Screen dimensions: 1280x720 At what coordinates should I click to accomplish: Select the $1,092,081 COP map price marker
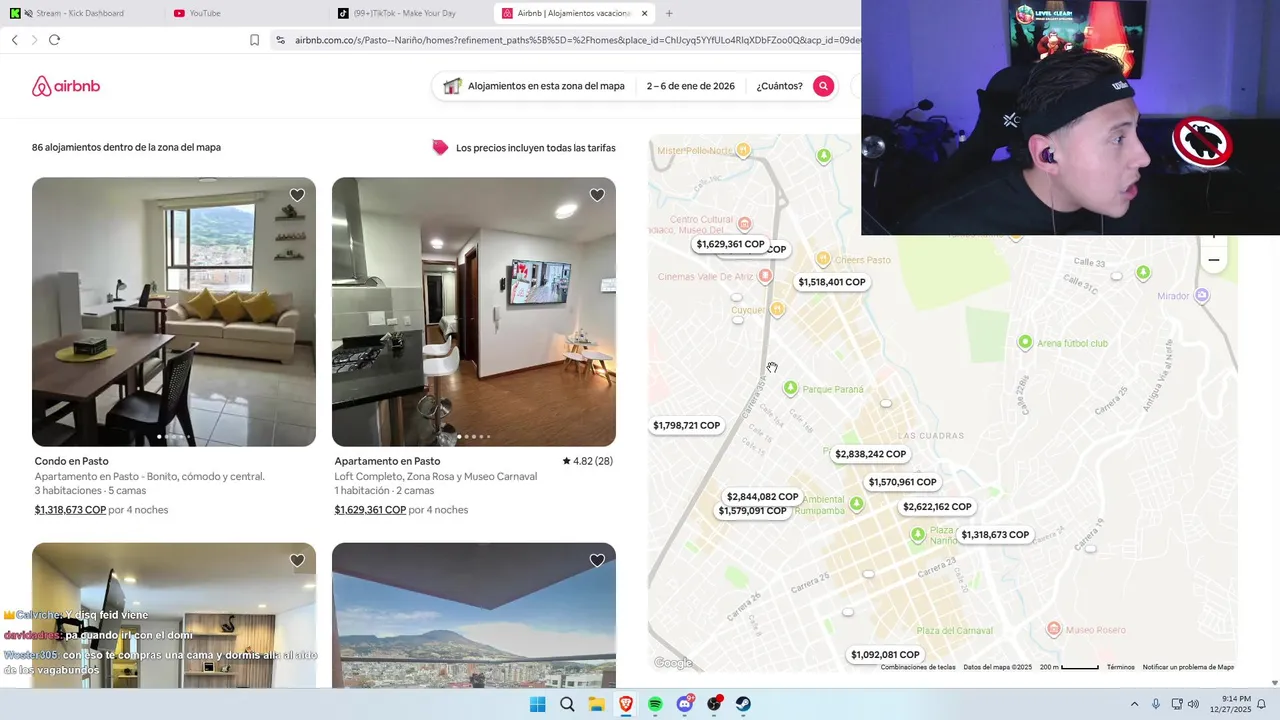pyautogui.click(x=885, y=655)
